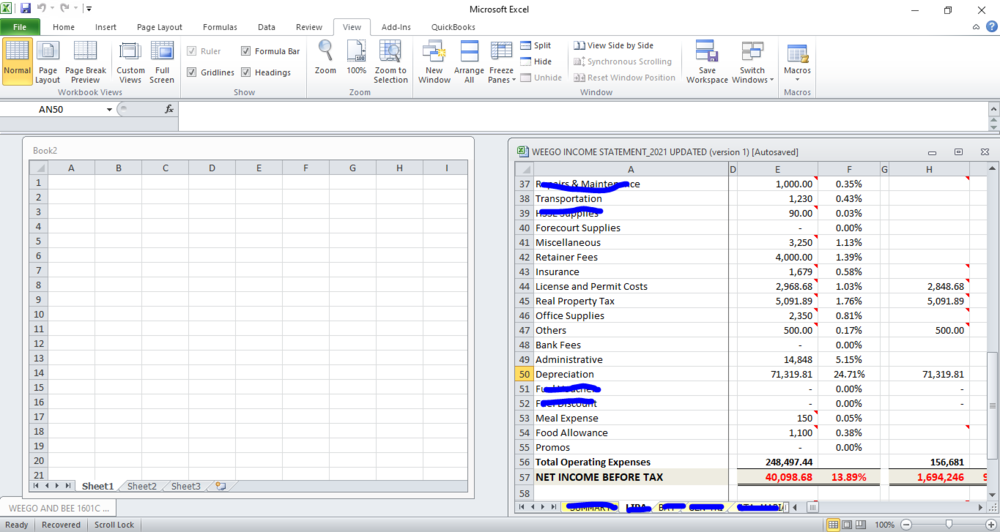Screen dimensions: 1000x532
Task: Redo action in Quick Access toolbar
Action: 64,8
